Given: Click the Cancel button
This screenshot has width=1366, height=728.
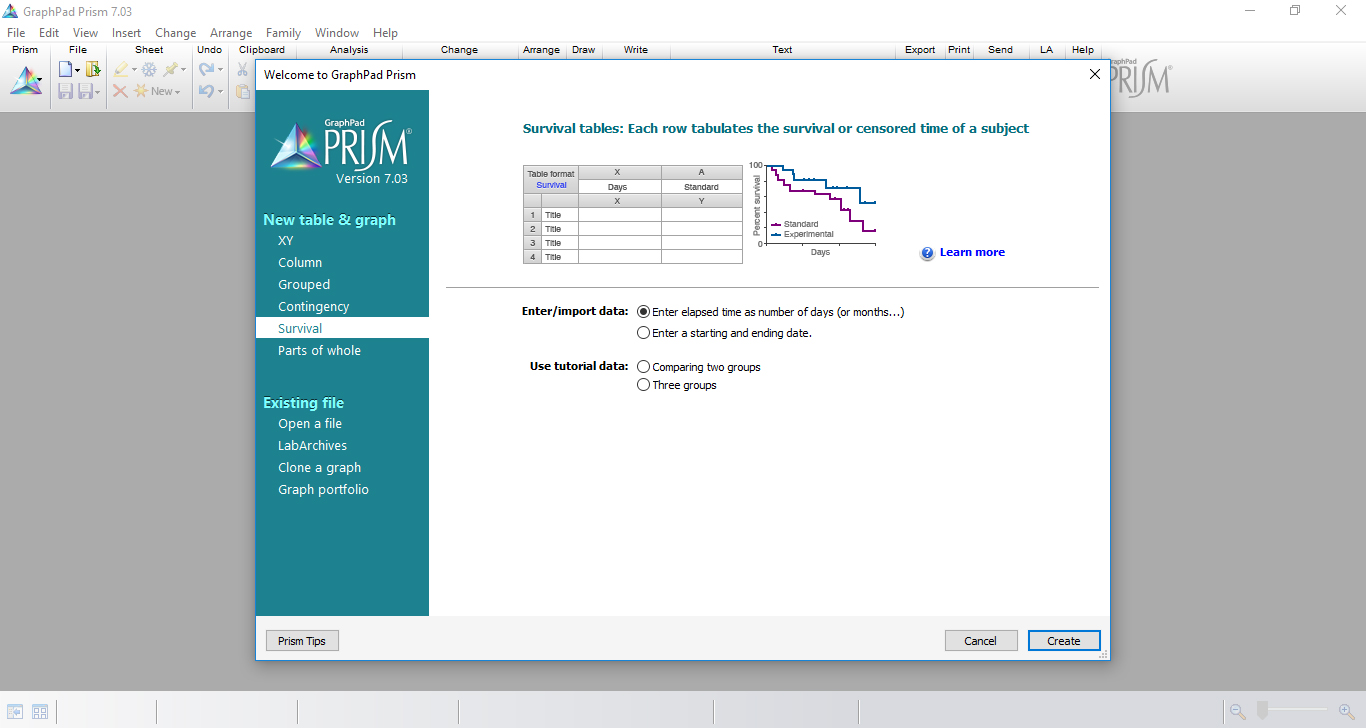Looking at the screenshot, I should tap(980, 641).
